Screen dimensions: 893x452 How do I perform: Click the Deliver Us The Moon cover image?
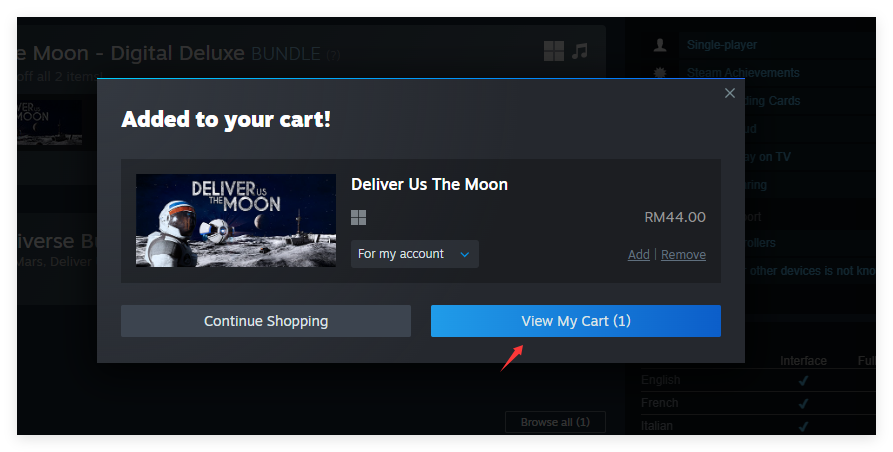(x=236, y=220)
